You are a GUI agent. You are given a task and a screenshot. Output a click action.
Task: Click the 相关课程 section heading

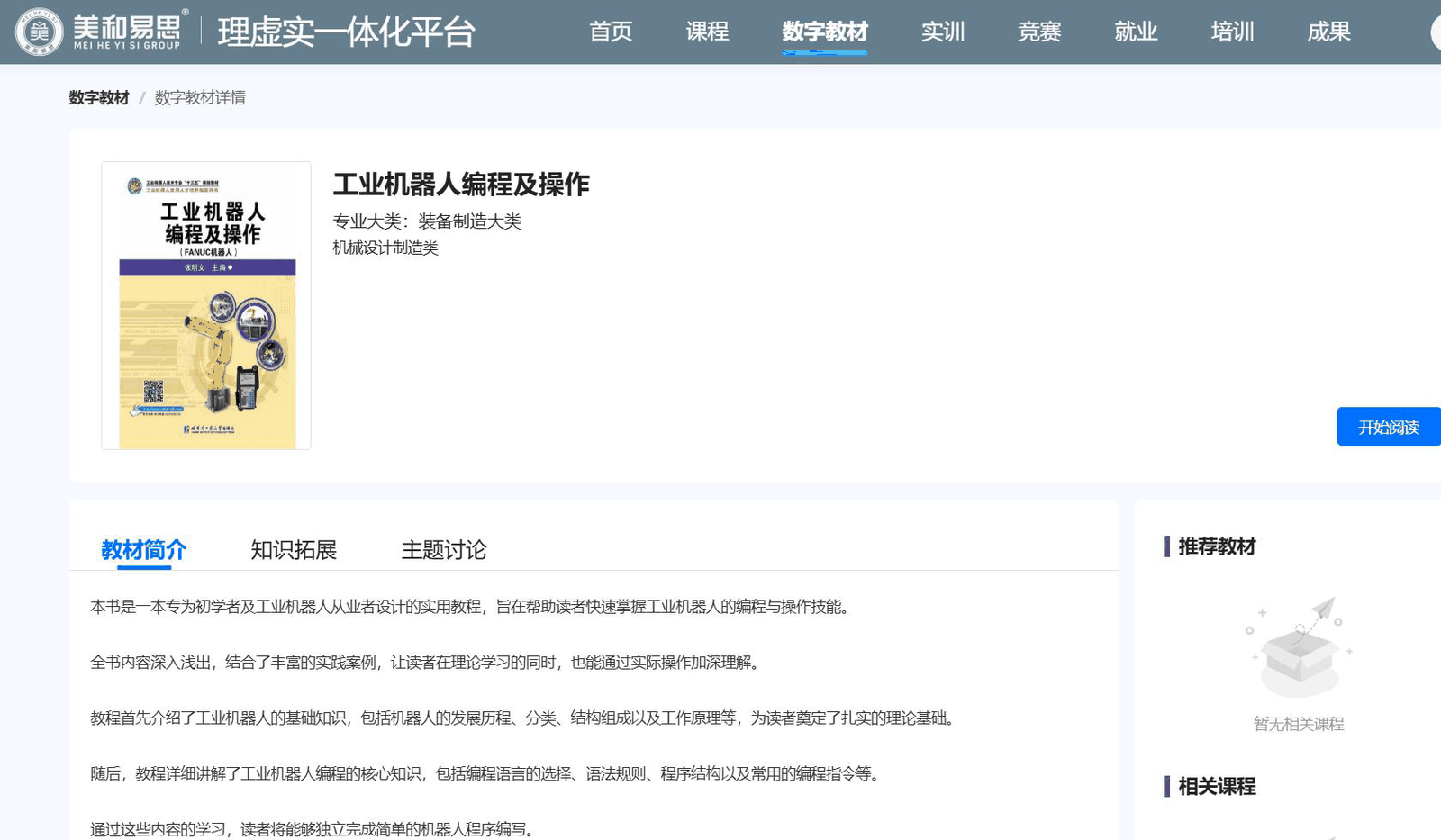pyautogui.click(x=1217, y=786)
